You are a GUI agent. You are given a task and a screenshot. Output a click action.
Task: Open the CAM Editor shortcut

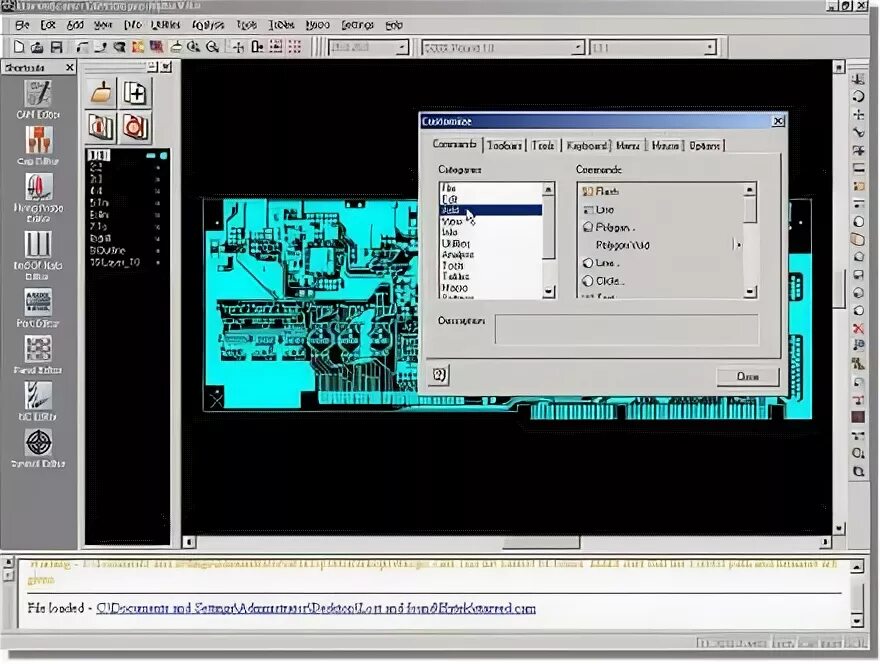(x=38, y=99)
